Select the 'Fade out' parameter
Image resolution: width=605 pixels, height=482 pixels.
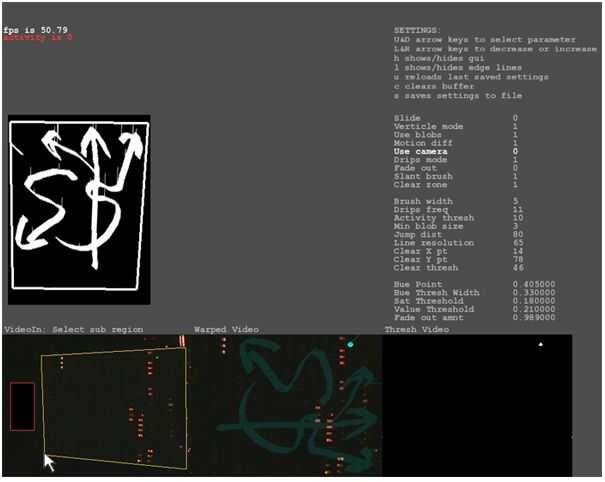[x=415, y=168]
